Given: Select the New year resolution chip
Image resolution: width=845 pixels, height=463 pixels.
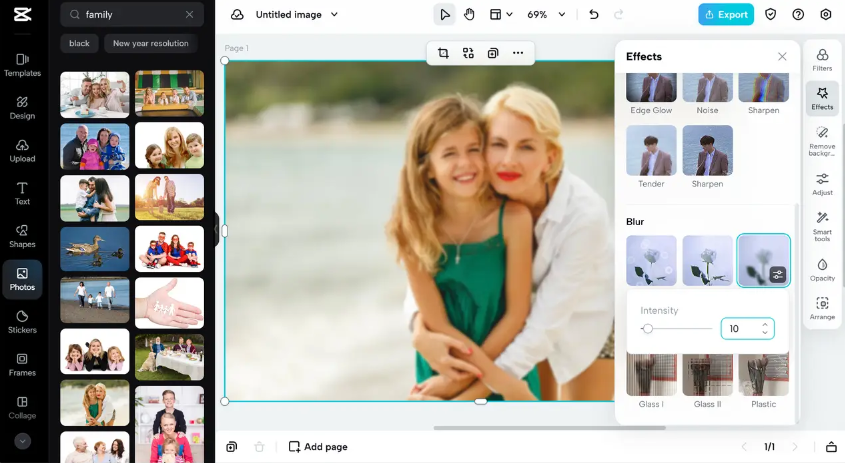Looking at the screenshot, I should tap(151, 43).
